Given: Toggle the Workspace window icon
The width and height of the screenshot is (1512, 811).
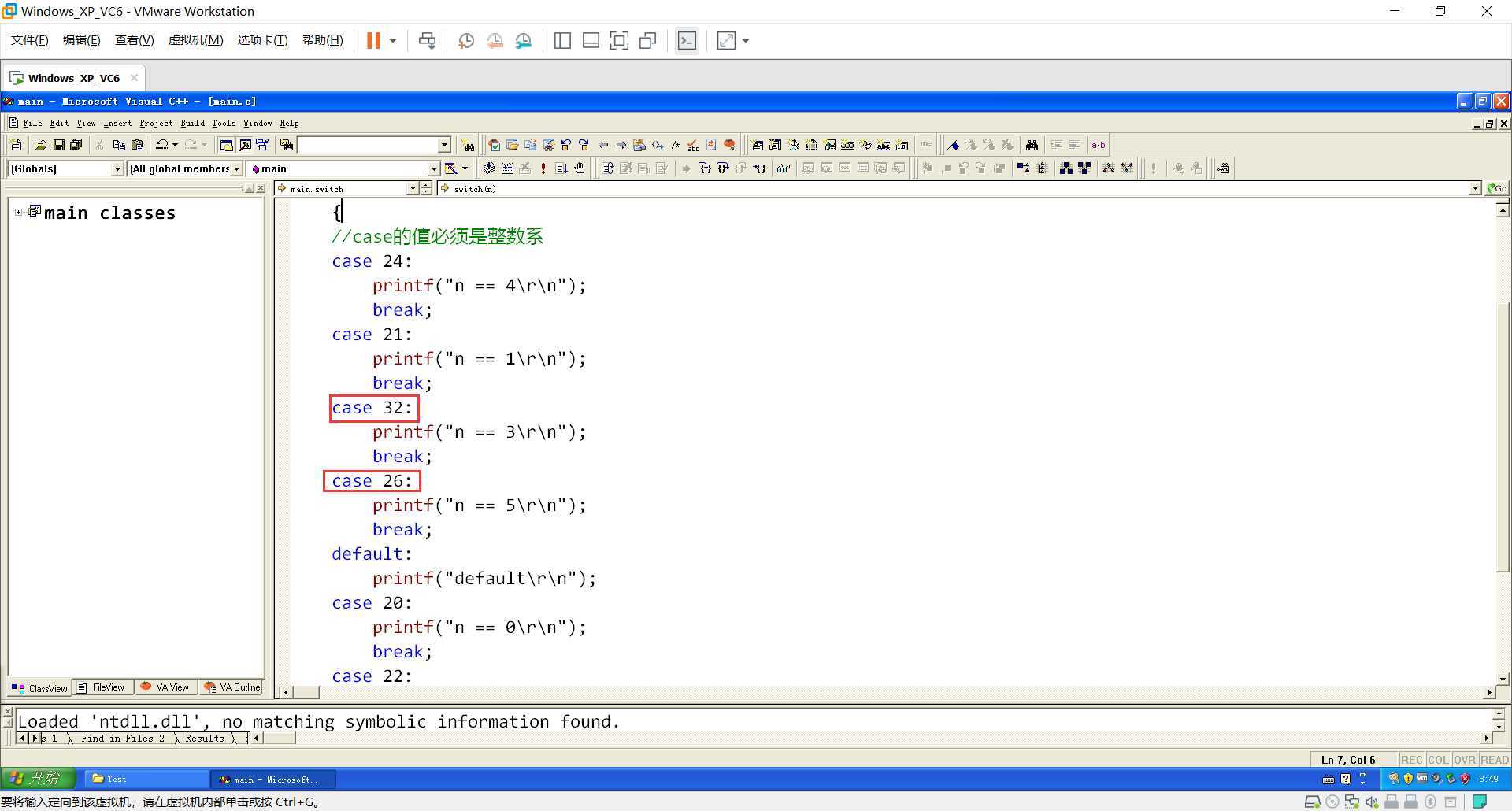Looking at the screenshot, I should [227, 145].
